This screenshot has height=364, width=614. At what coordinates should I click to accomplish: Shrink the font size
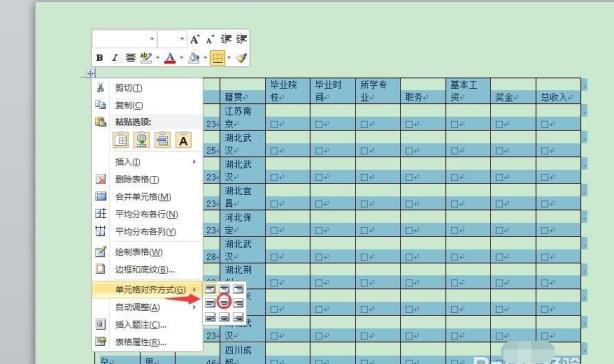pyautogui.click(x=210, y=39)
